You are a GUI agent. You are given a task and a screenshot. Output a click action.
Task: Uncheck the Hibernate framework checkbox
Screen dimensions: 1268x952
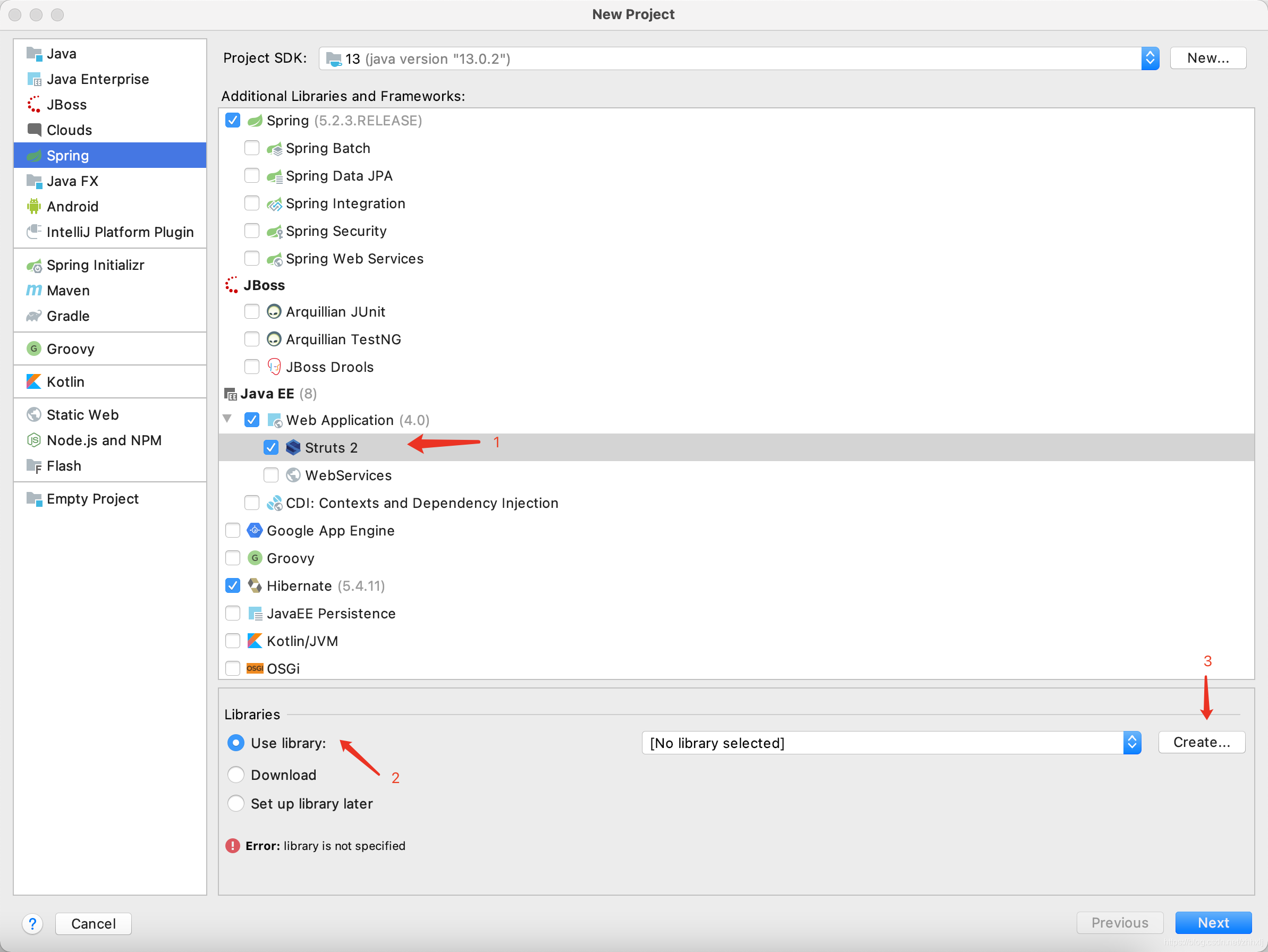click(233, 586)
